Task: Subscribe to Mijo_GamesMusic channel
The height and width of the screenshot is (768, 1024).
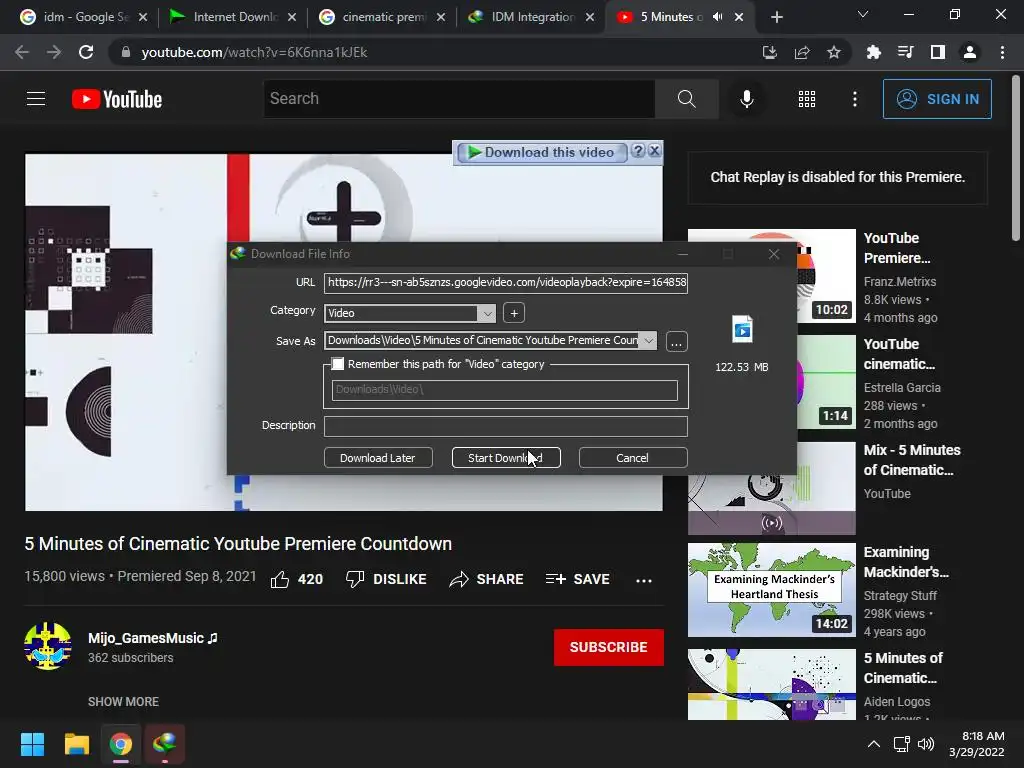Action: [x=609, y=647]
